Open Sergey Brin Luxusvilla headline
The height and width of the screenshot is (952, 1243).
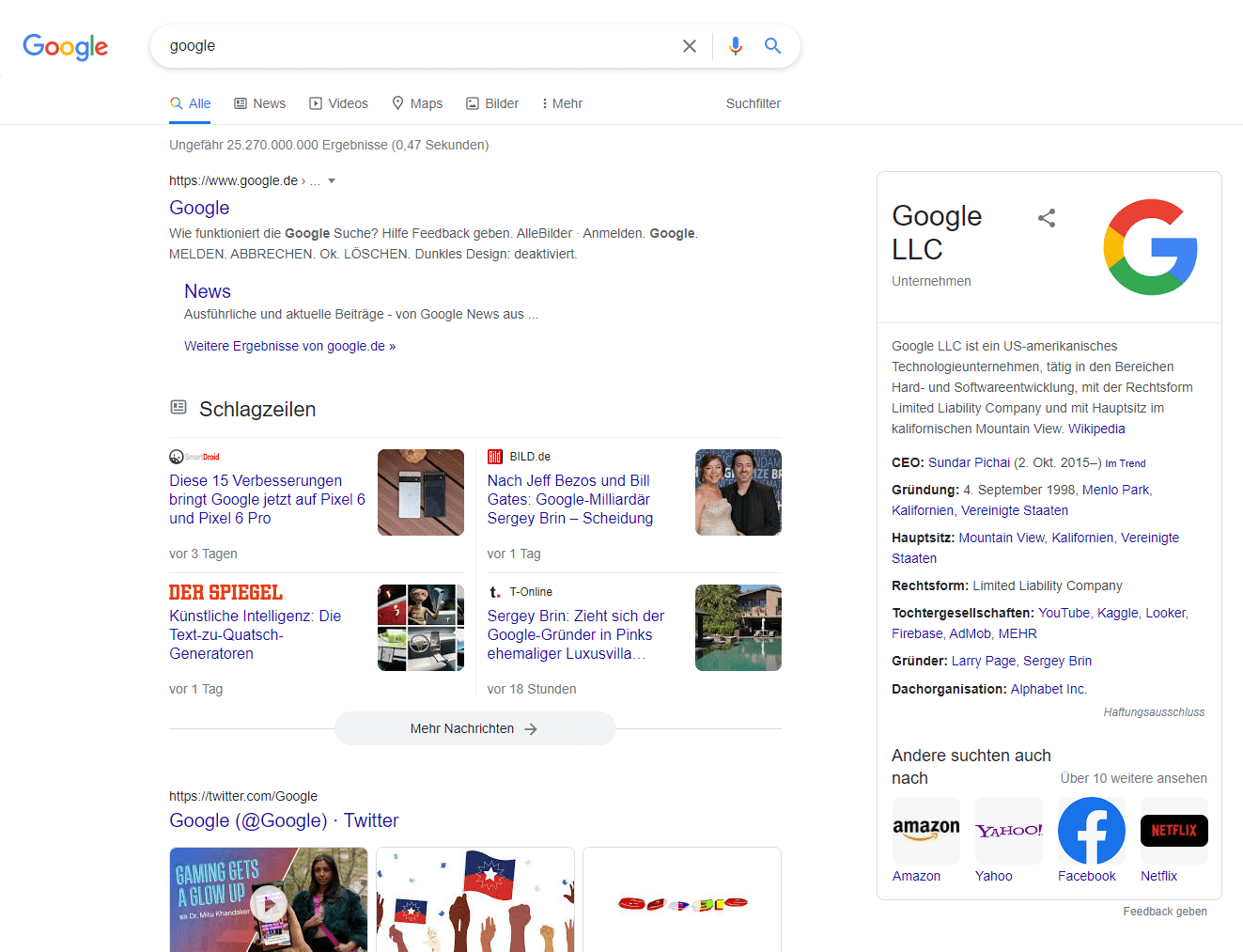pyautogui.click(x=576, y=634)
